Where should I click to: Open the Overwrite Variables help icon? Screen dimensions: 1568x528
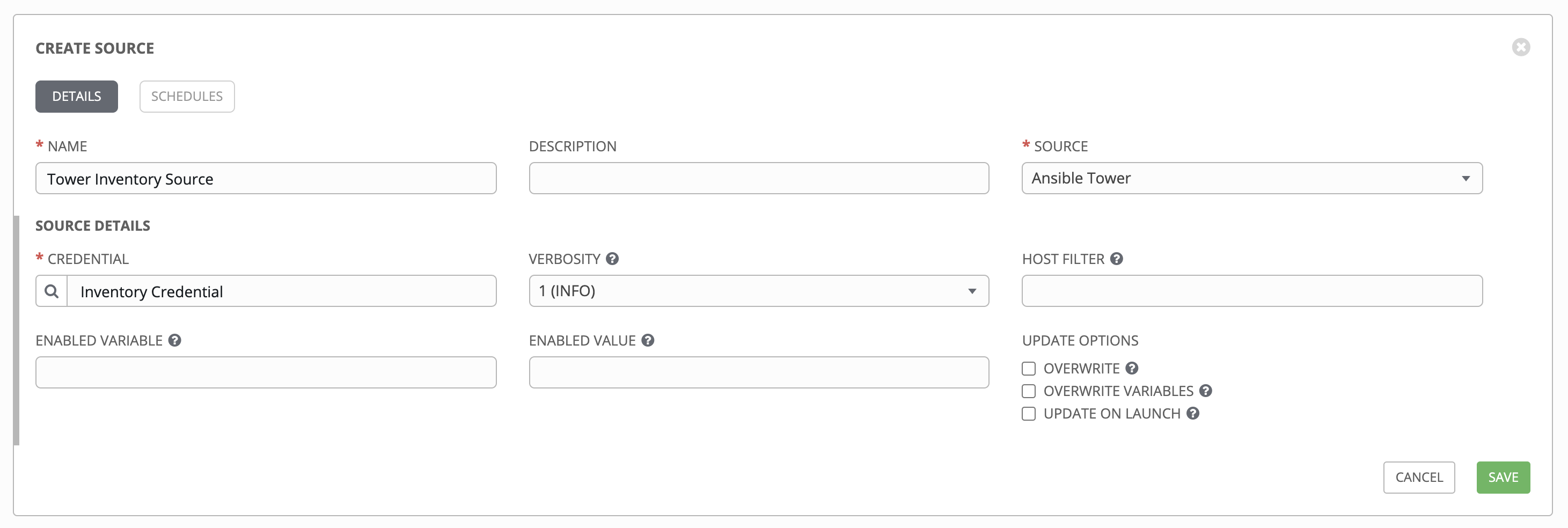pos(1205,391)
